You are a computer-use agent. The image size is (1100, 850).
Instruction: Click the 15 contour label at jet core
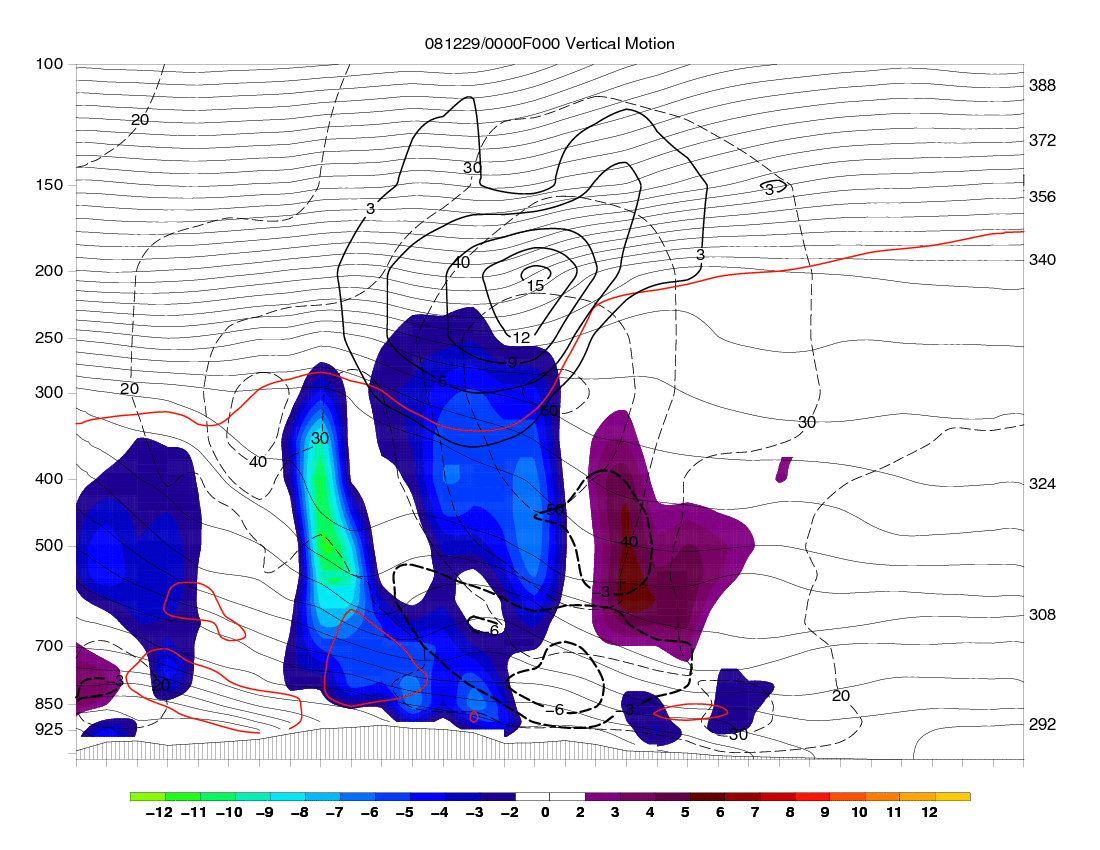pos(535,285)
